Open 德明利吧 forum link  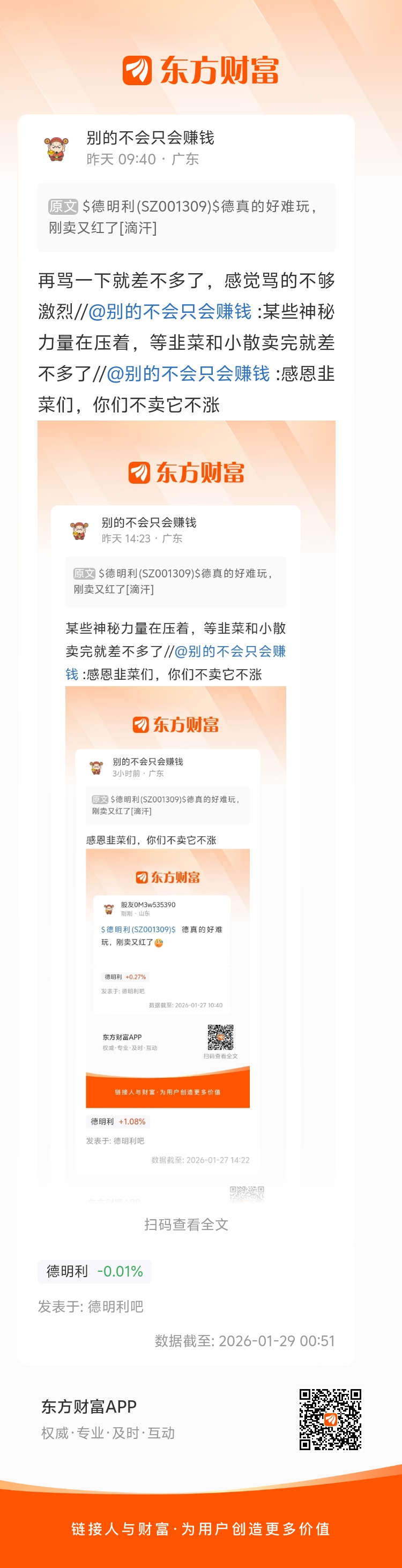(116, 1306)
